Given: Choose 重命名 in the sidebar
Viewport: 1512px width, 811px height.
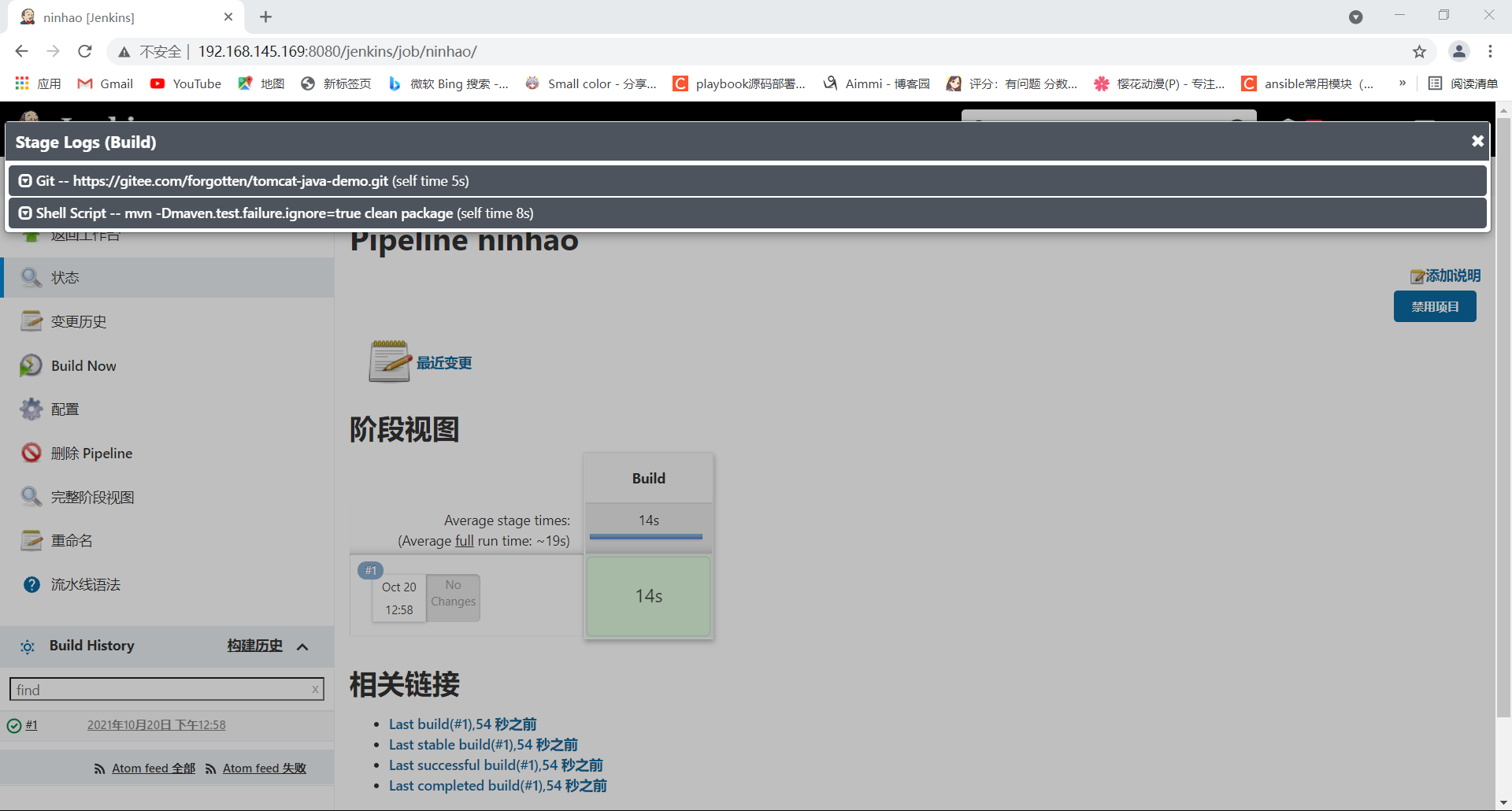Looking at the screenshot, I should [x=72, y=541].
